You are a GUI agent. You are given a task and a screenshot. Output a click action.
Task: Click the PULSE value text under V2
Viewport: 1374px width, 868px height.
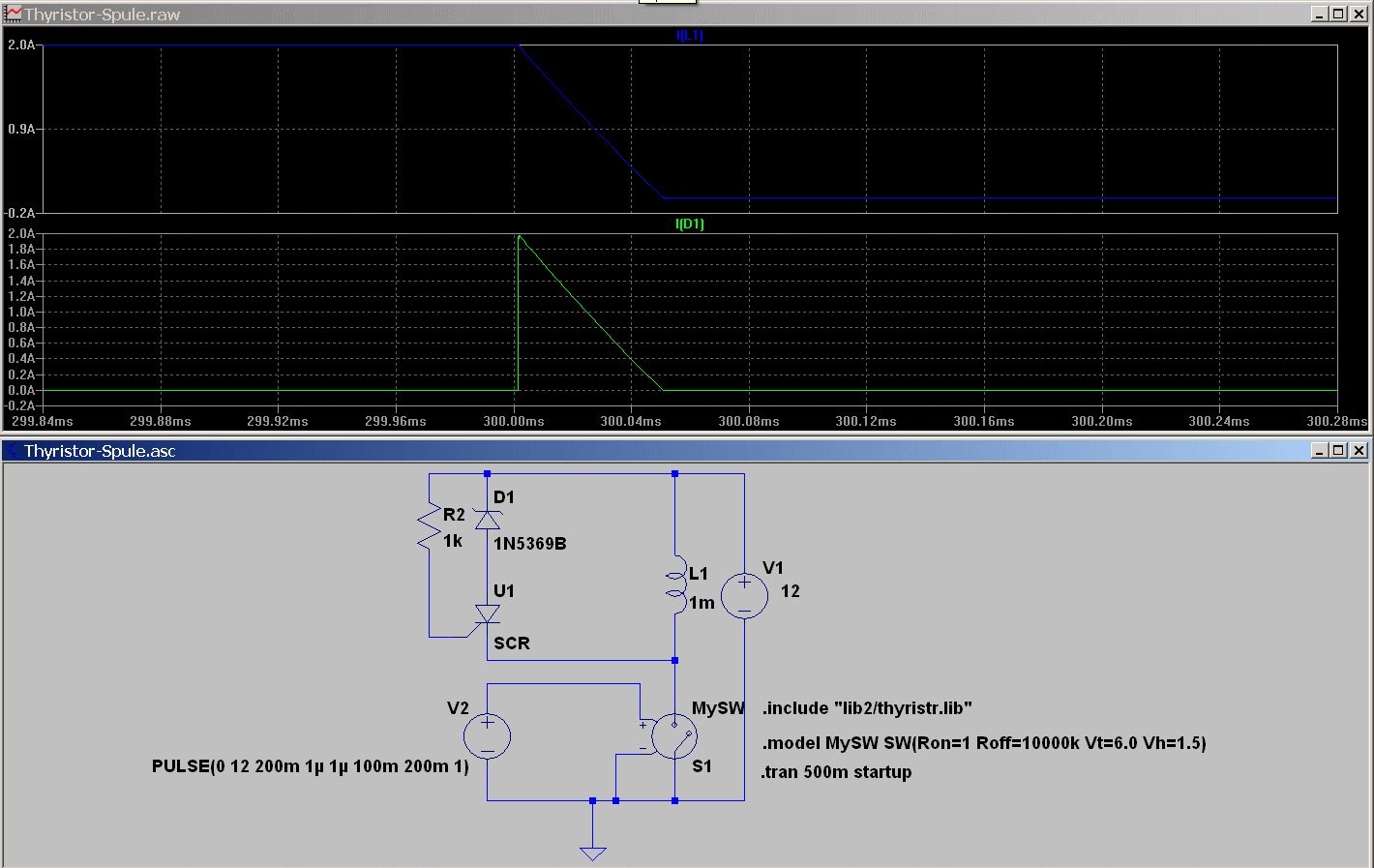coord(310,766)
